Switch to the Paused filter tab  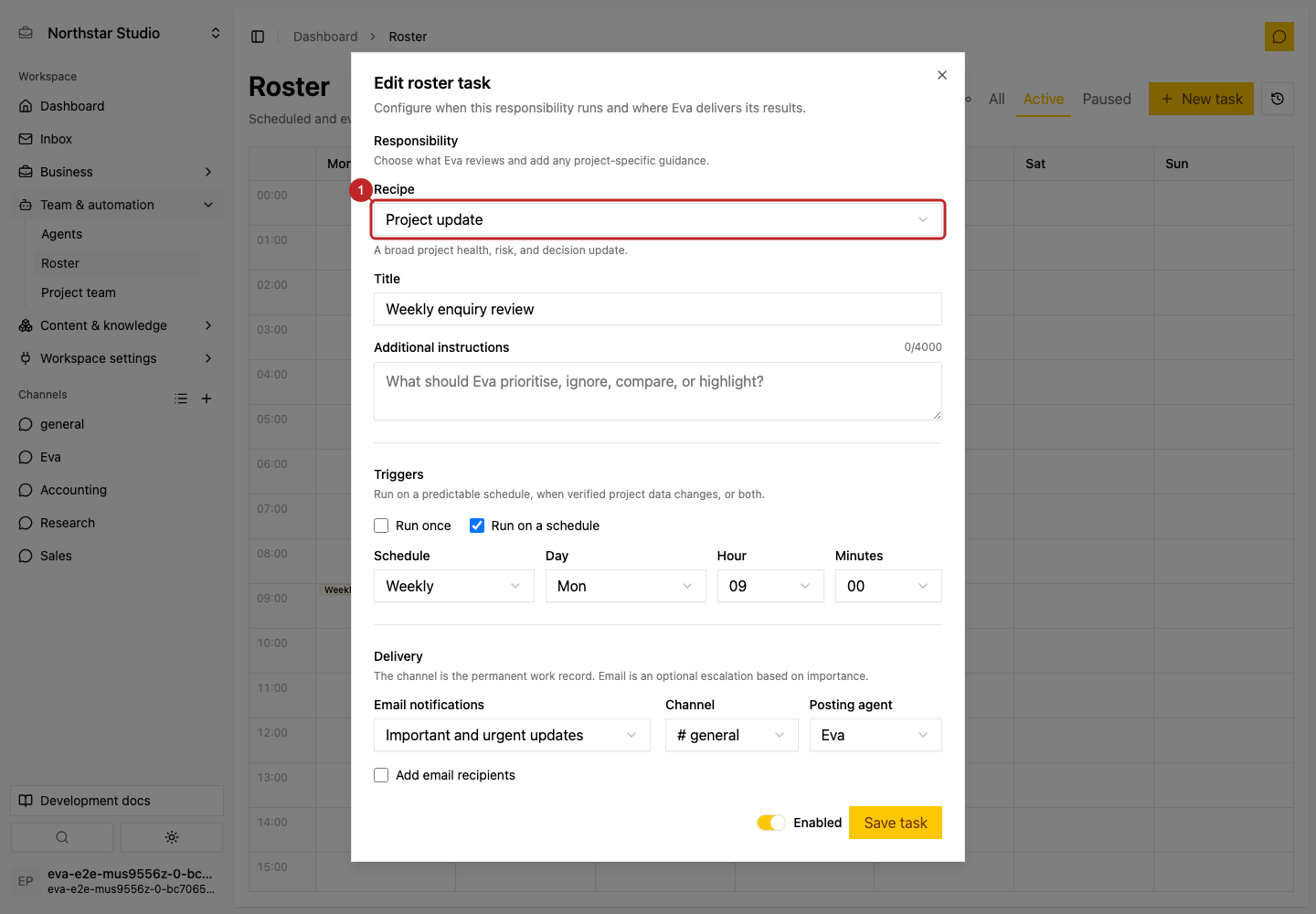pyautogui.click(x=1107, y=99)
